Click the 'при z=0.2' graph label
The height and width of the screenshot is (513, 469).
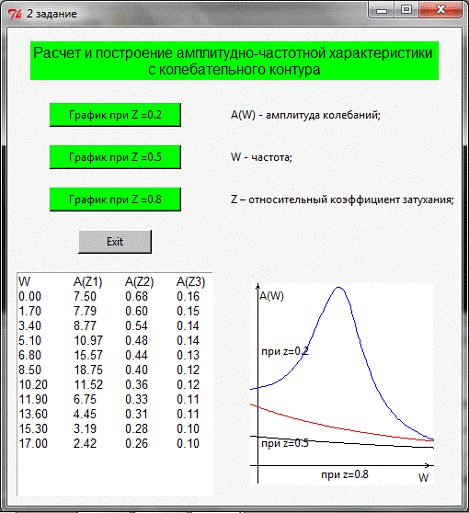[285, 351]
